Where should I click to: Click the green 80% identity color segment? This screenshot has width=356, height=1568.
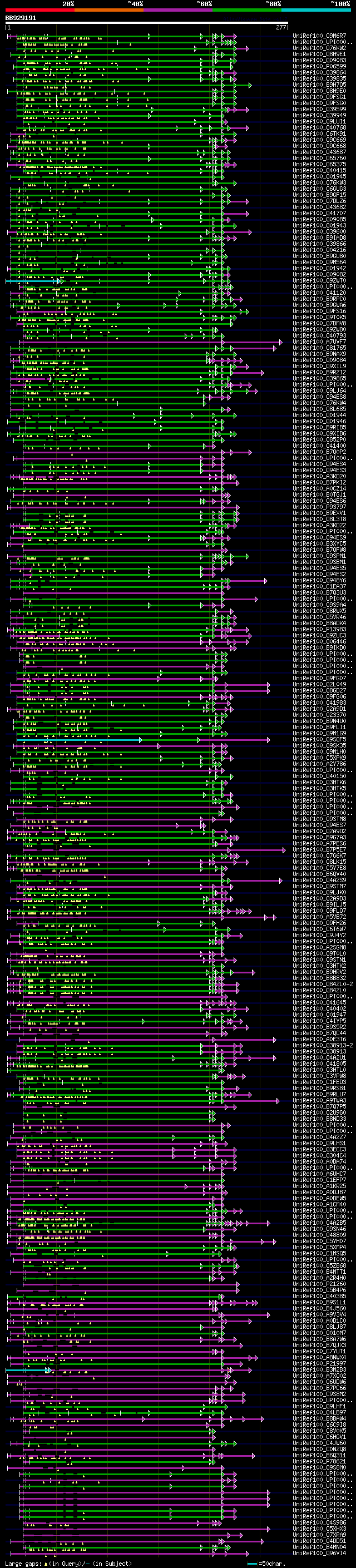coord(247,10)
